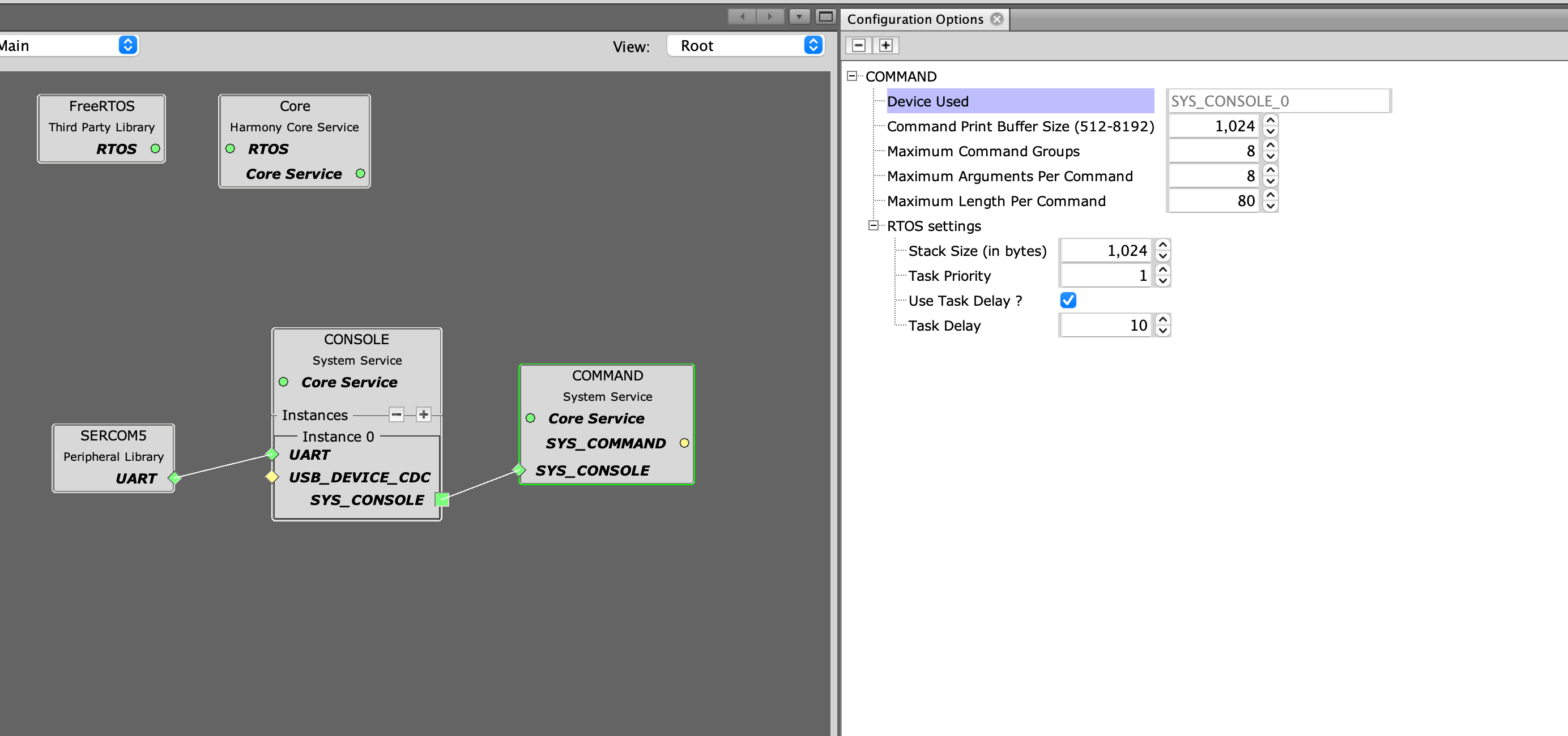Remove a CONSOLE instance with the minus button
Image resolution: width=1568 pixels, height=736 pixels.
point(397,415)
